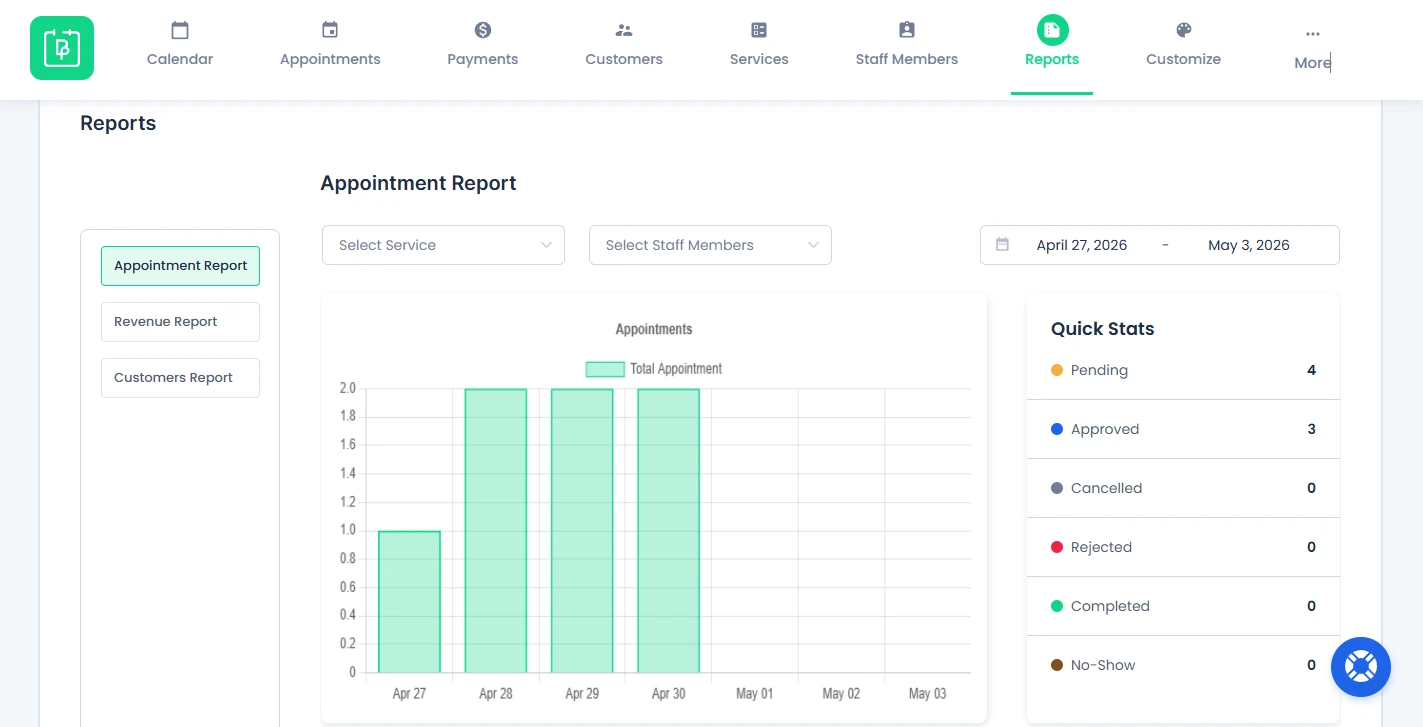Viewport: 1423px width, 727px height.
Task: Open the Calendar icon in navigation
Action: tap(180, 30)
